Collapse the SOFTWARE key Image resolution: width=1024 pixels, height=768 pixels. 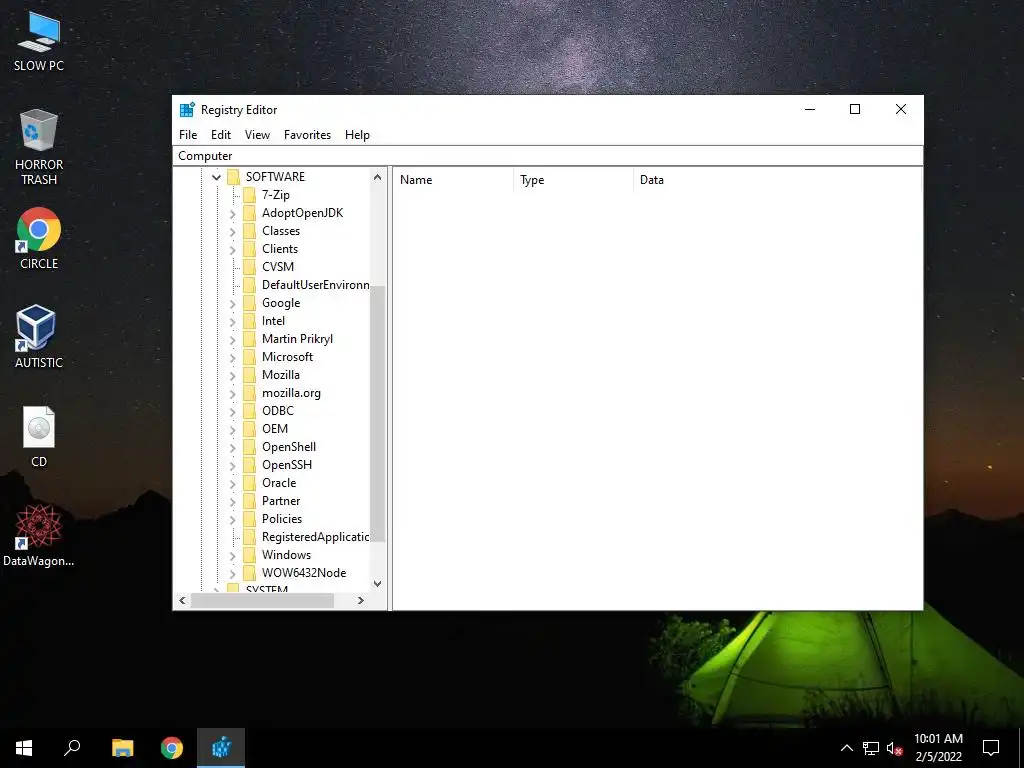tap(216, 177)
